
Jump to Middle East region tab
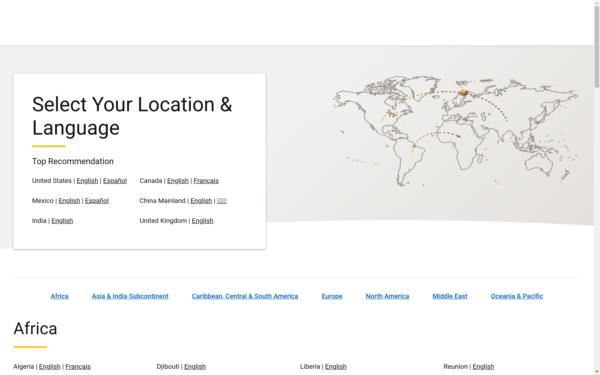(450, 296)
